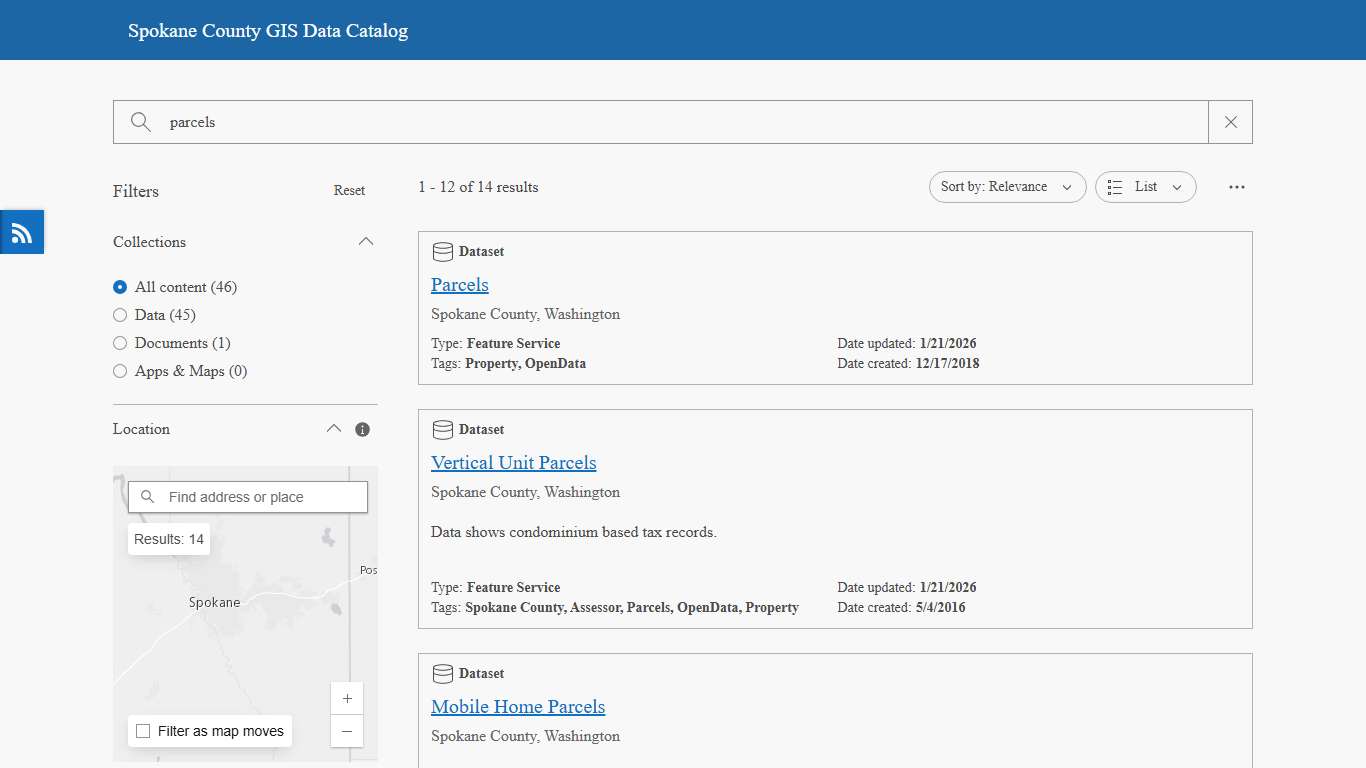Select the Data collection filter
The width and height of the screenshot is (1366, 768).
click(x=120, y=315)
